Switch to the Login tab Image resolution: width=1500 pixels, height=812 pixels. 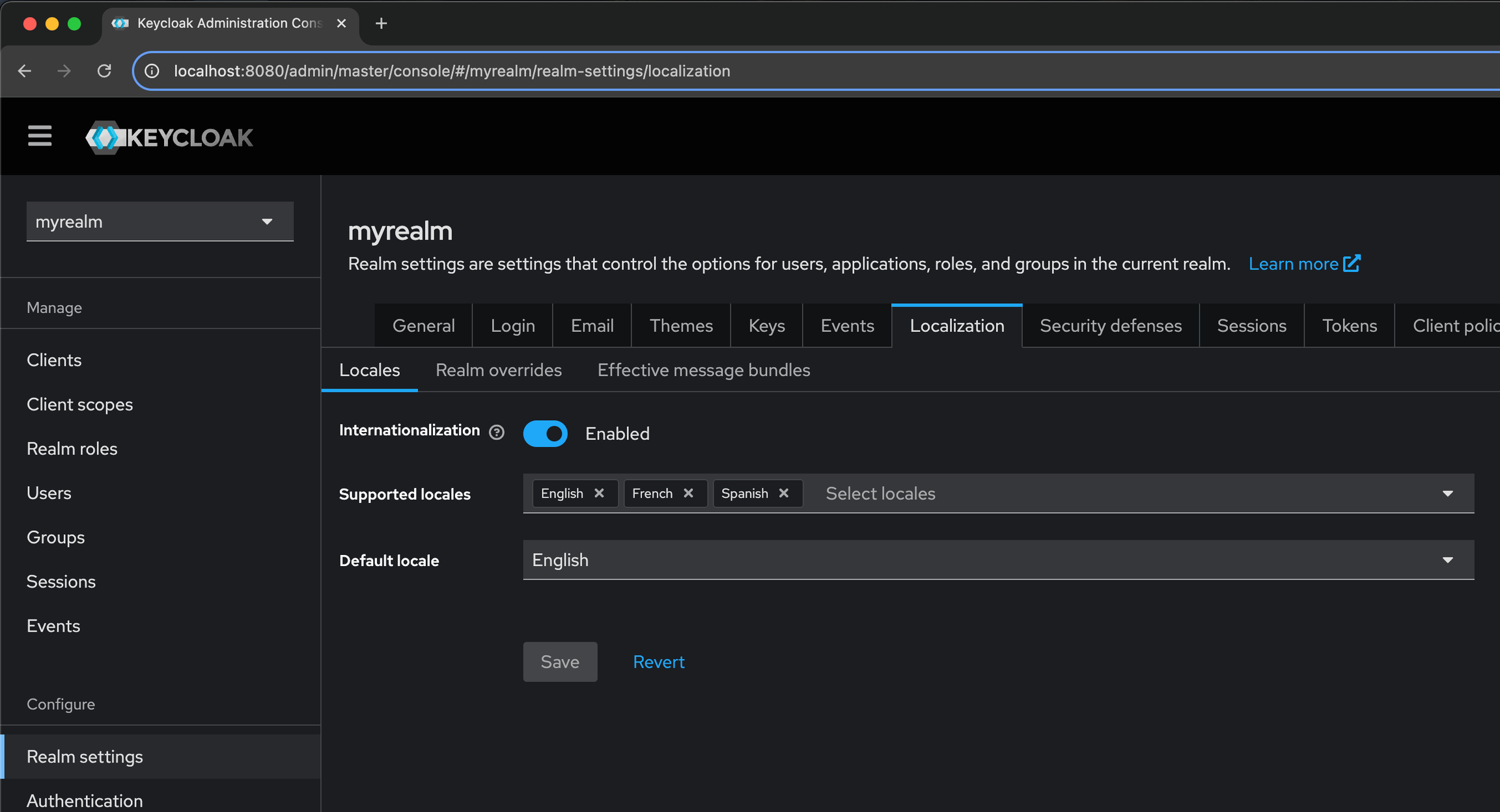(512, 325)
